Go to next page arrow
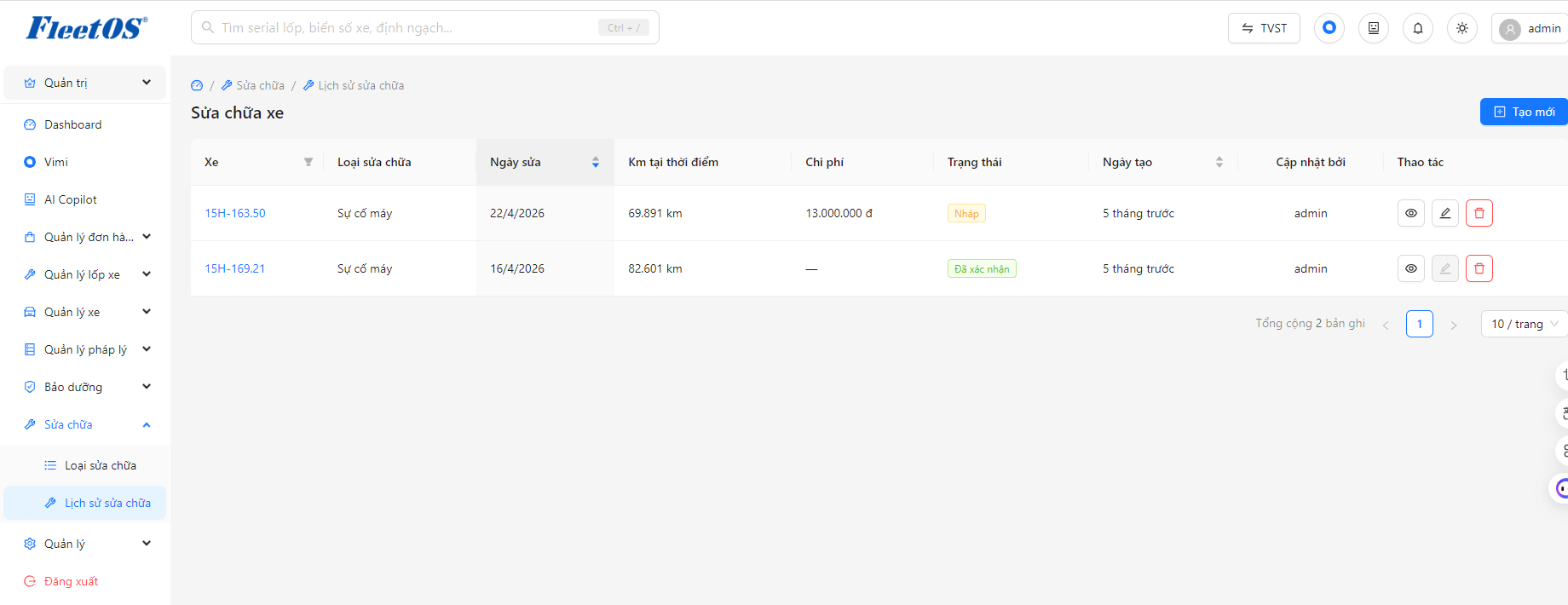Viewport: 1568px width, 605px height. 1454,325
